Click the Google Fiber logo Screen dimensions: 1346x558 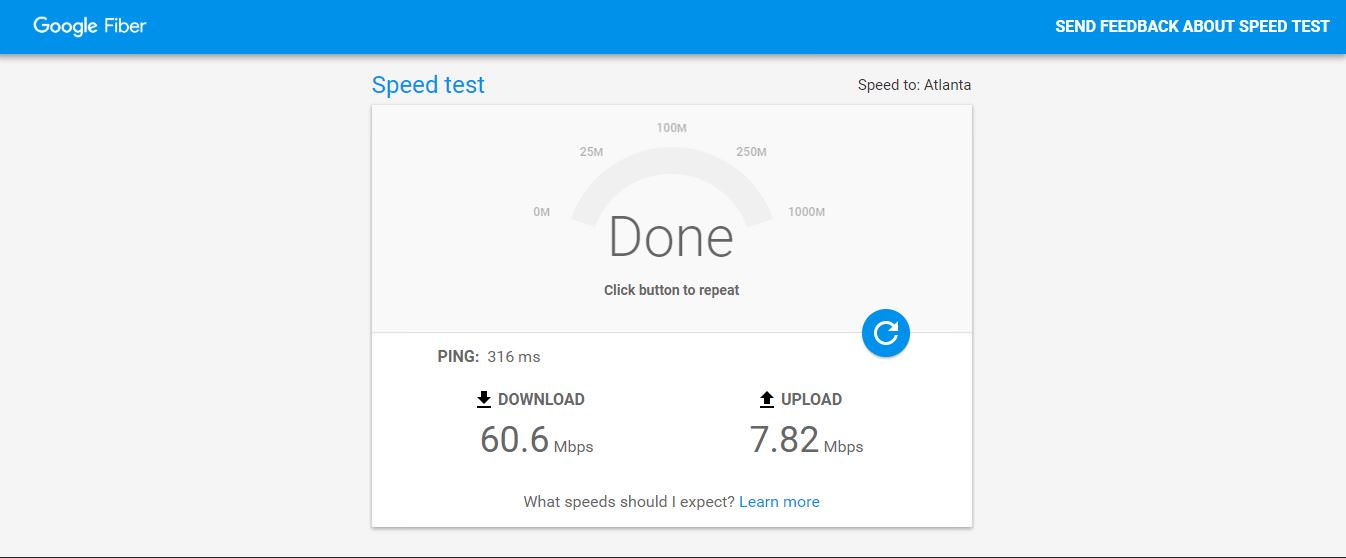[90, 26]
